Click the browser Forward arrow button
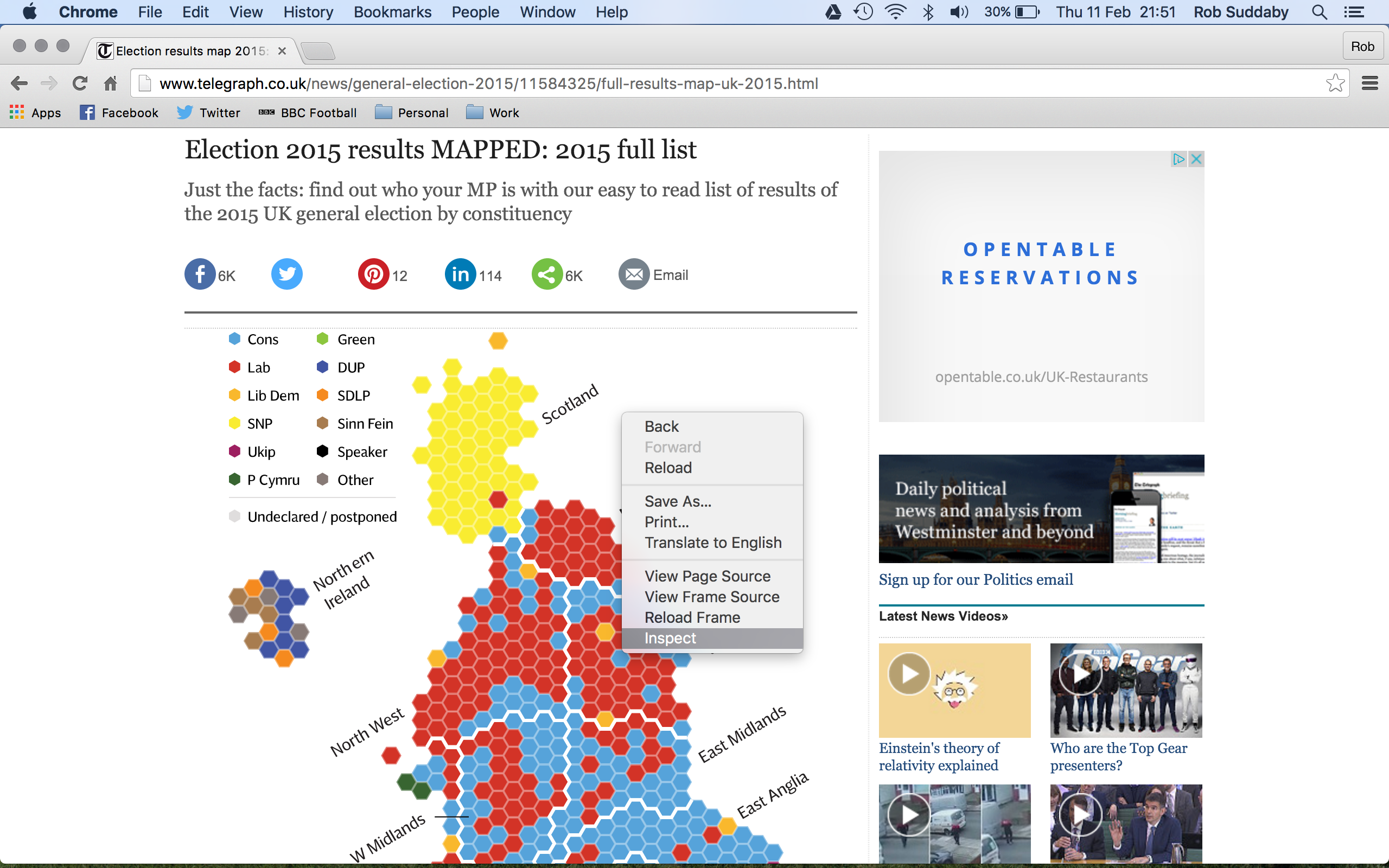The image size is (1389, 868). [49, 84]
